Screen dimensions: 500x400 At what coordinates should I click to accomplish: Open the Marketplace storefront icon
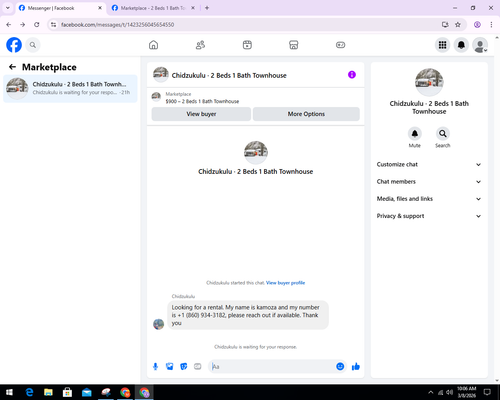point(294,45)
